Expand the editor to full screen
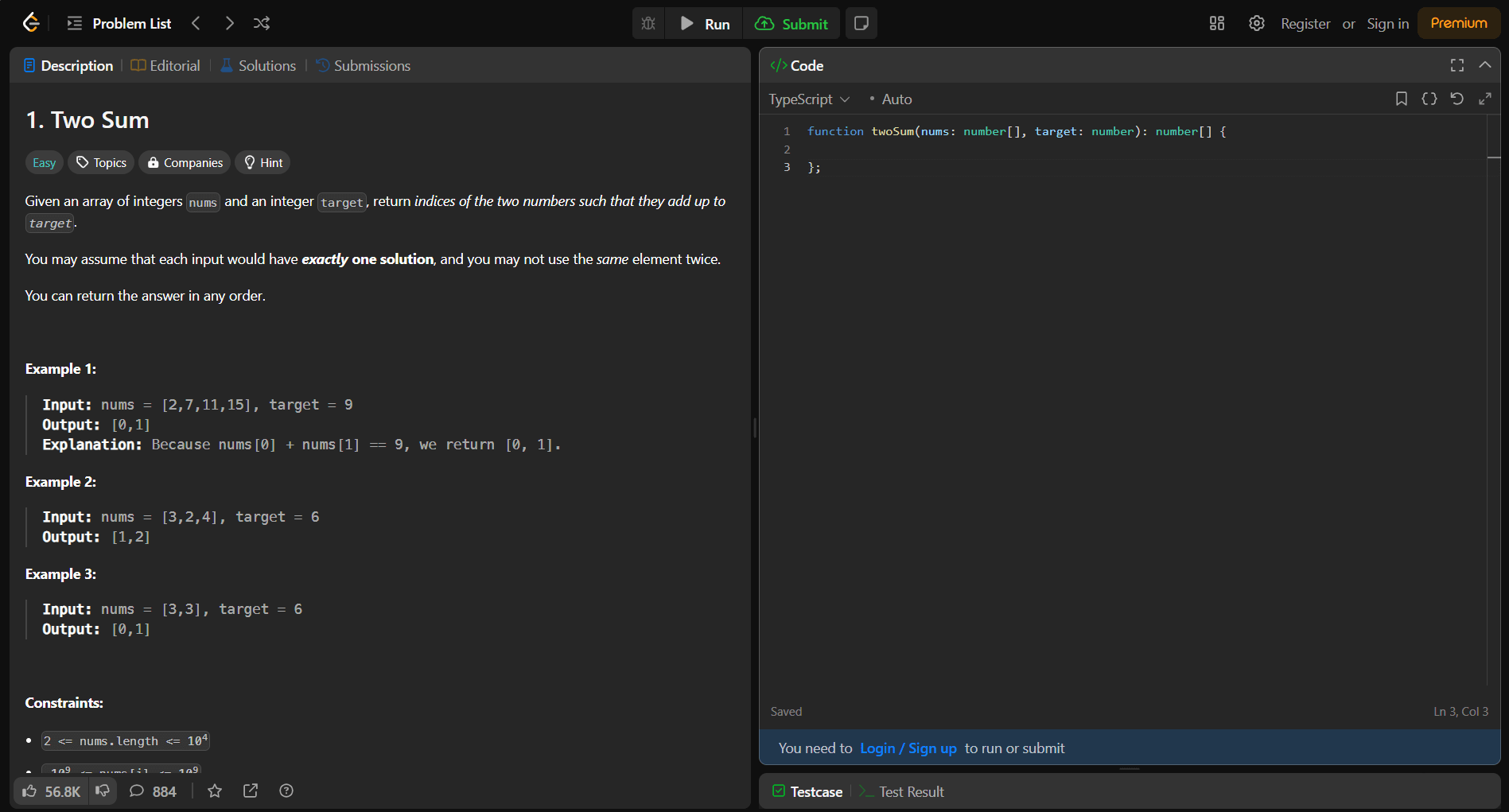Screen dimensions: 1509x812 tap(1485, 99)
